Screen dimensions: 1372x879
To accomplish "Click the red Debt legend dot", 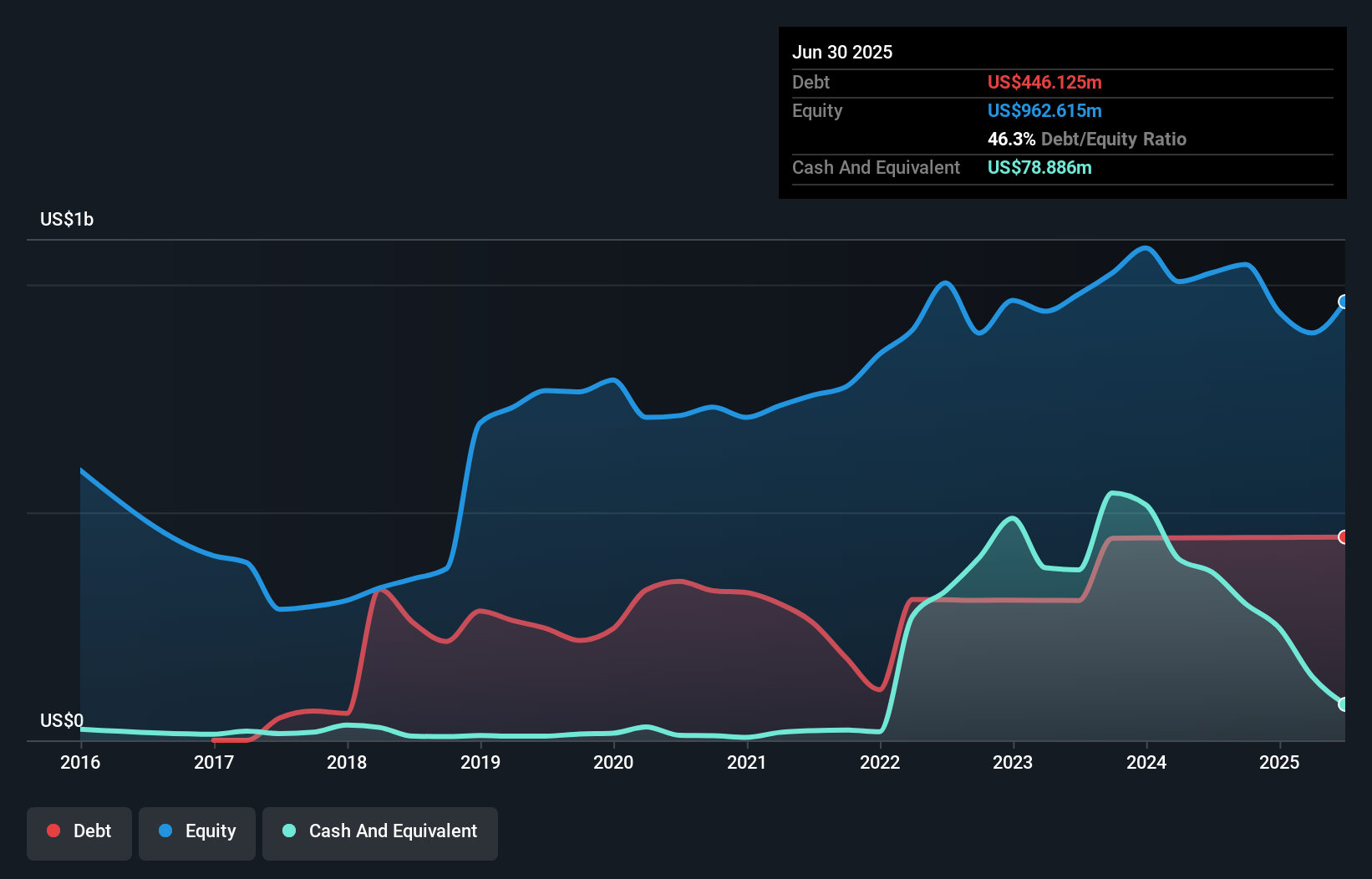I will 53,831.
